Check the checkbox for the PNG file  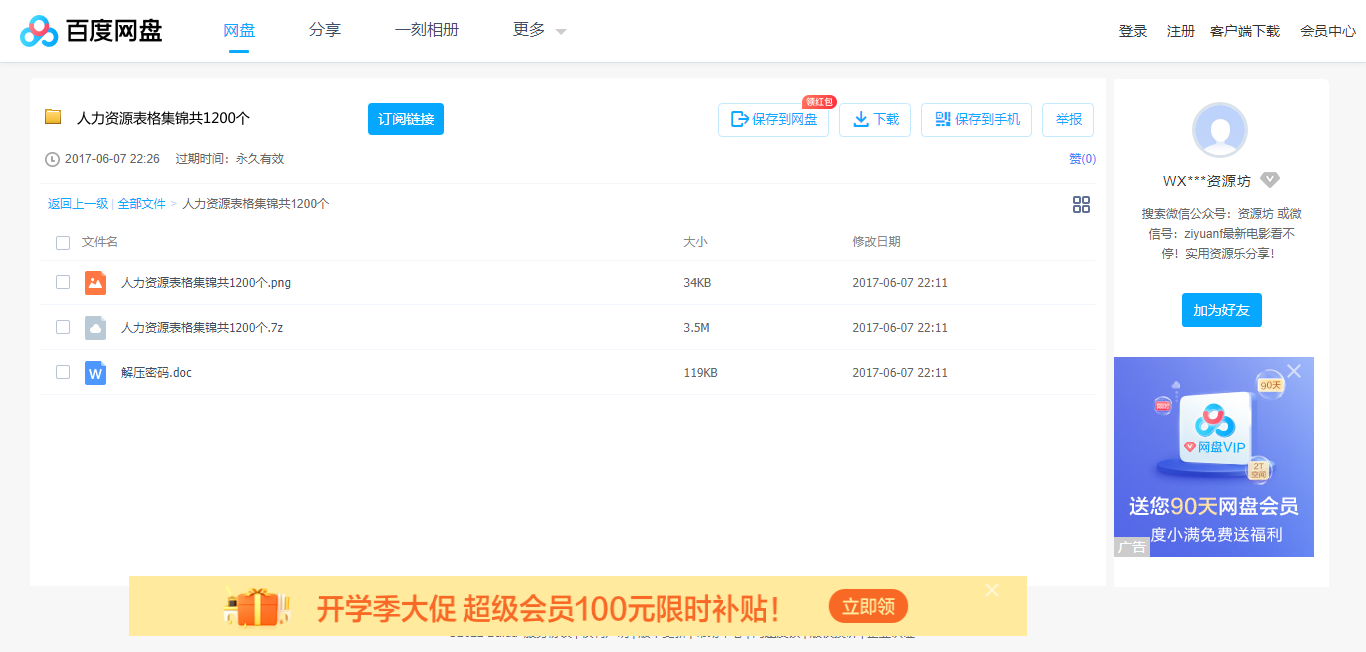coord(63,283)
